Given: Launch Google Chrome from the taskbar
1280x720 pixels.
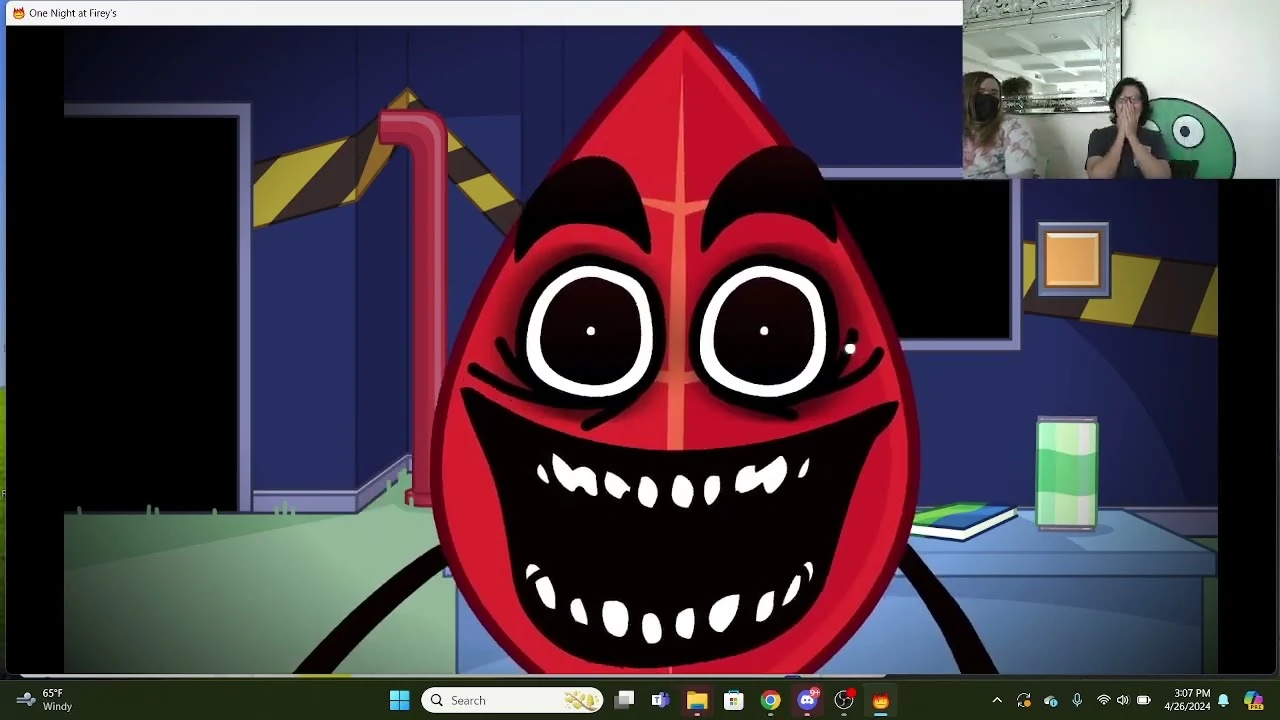Looking at the screenshot, I should (x=770, y=700).
